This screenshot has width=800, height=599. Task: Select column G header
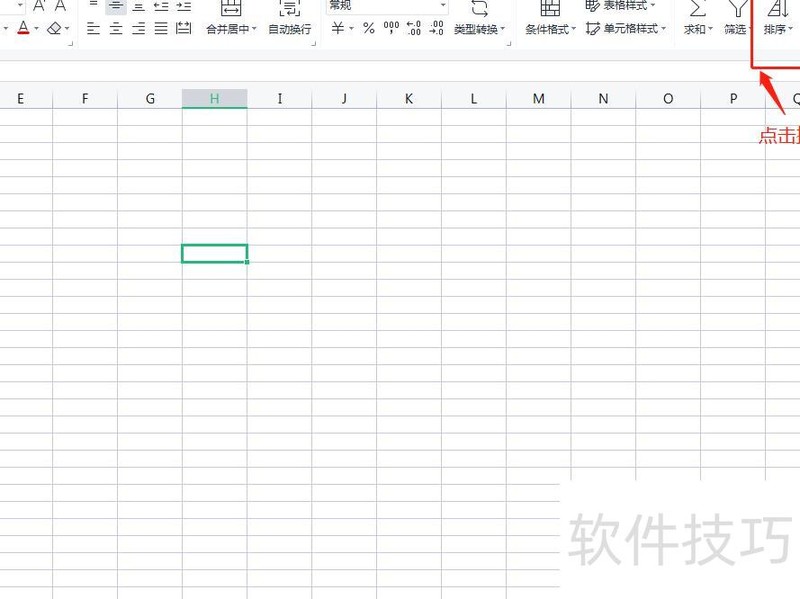tap(150, 99)
